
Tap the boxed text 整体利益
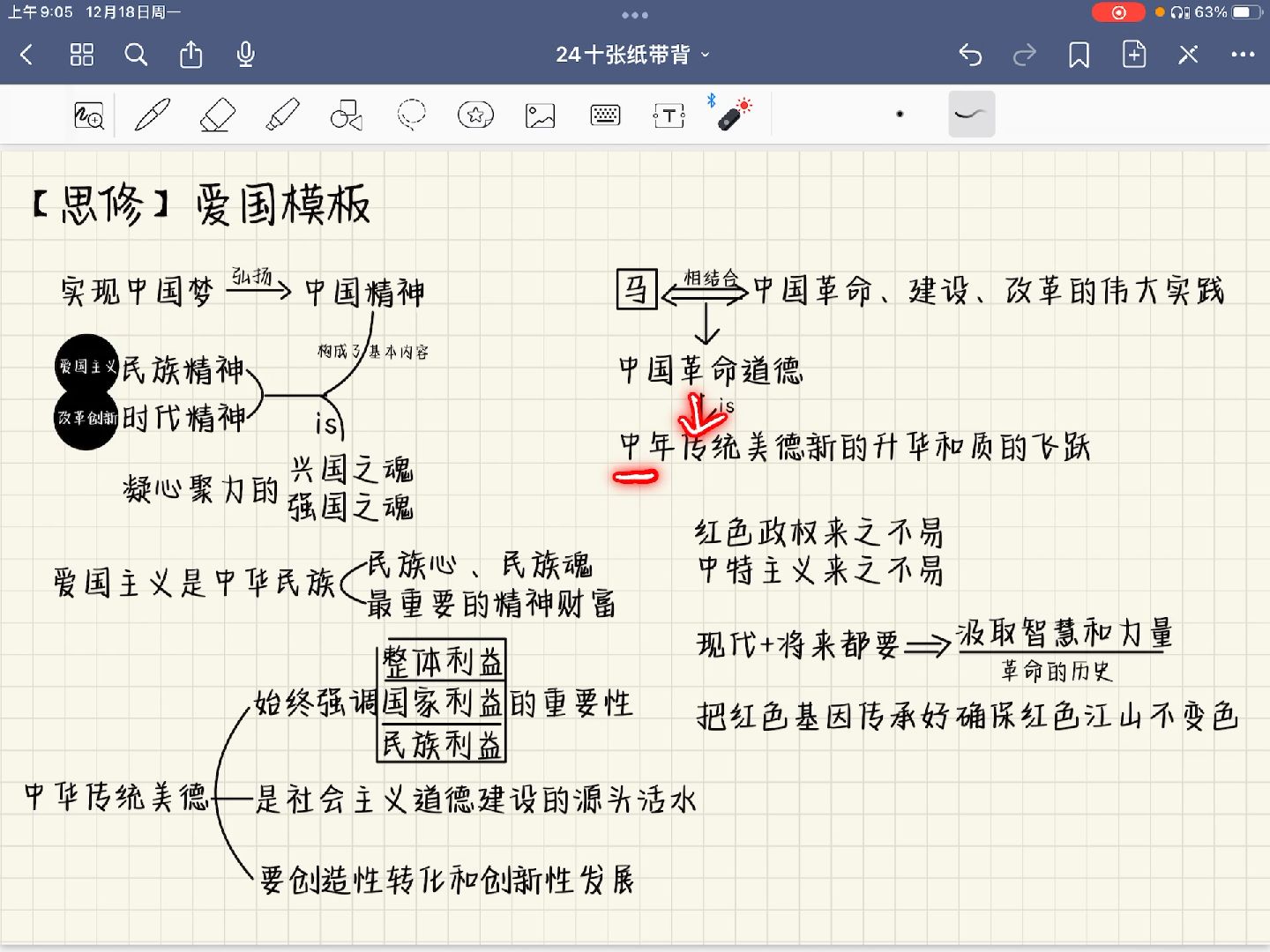443,661
